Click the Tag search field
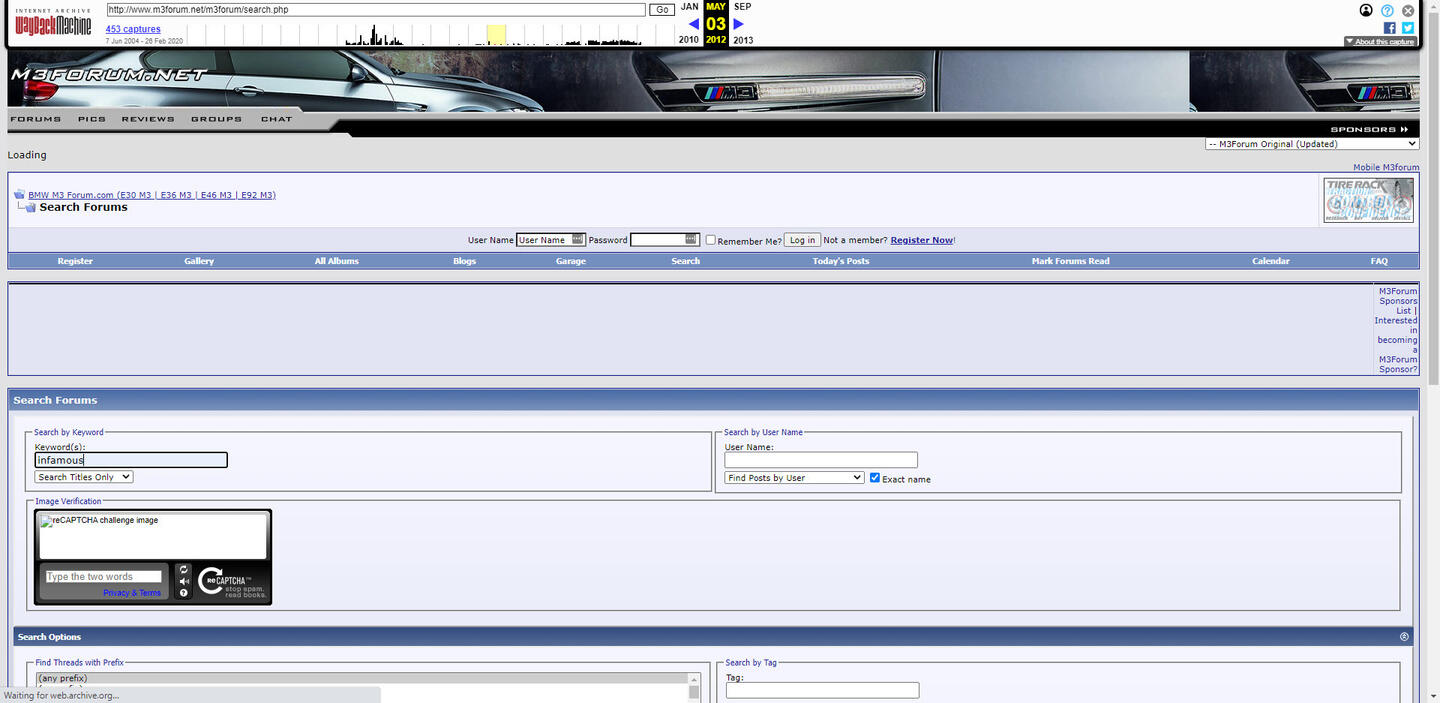Viewport: 1440px width, 703px height. 822,690
